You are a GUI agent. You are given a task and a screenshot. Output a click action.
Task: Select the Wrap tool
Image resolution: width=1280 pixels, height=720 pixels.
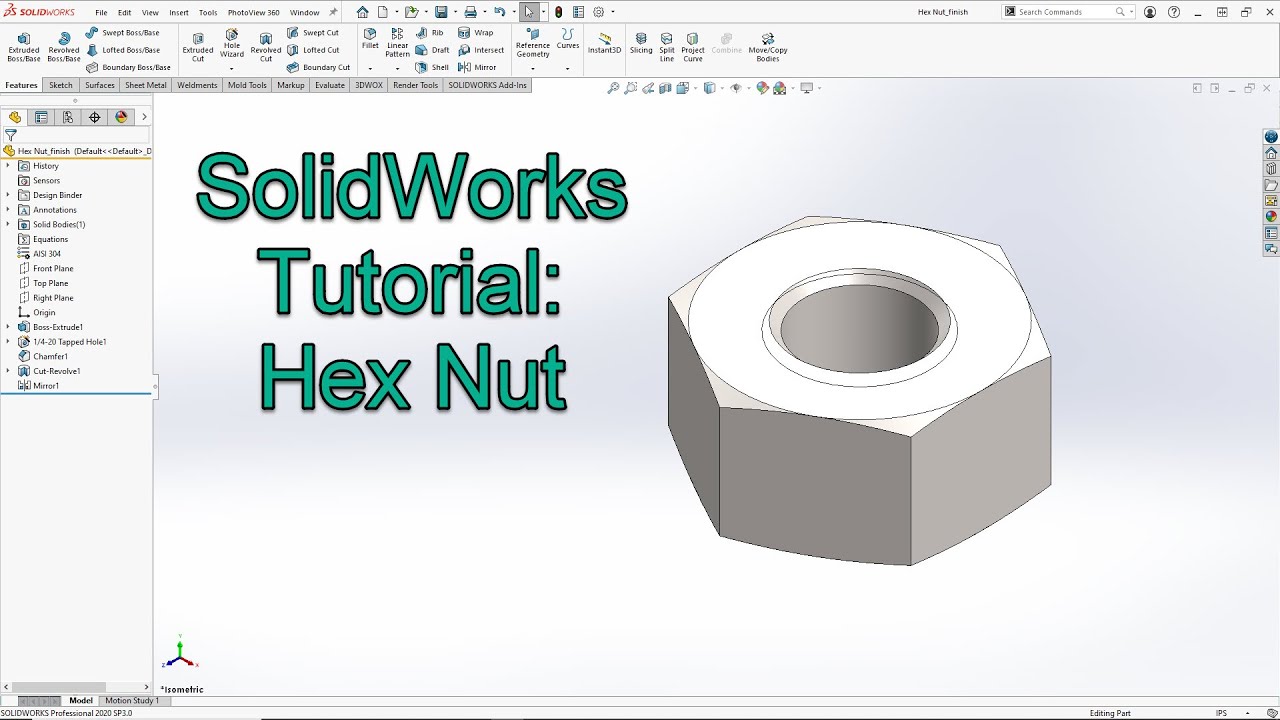476,32
